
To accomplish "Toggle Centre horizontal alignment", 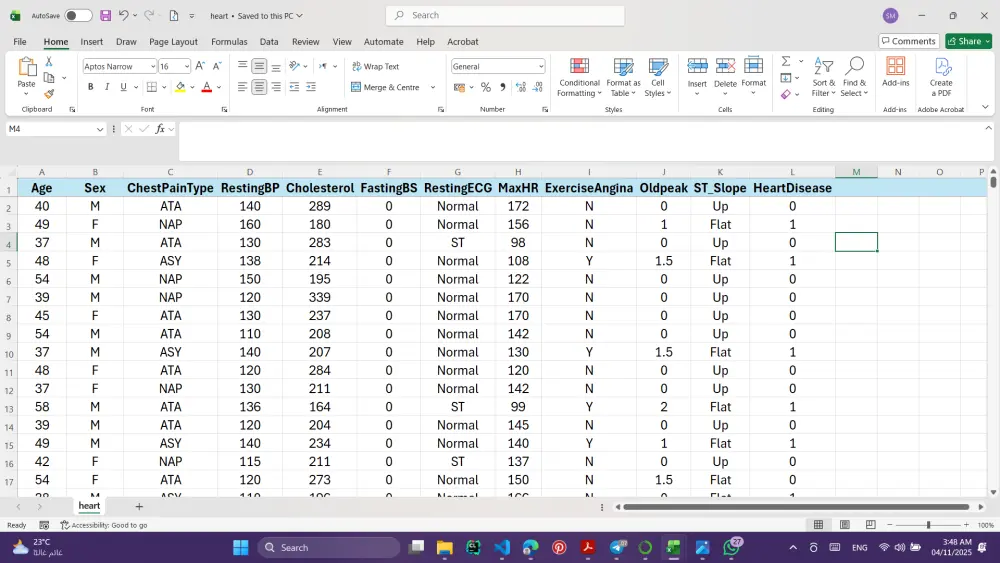I will 259,87.
